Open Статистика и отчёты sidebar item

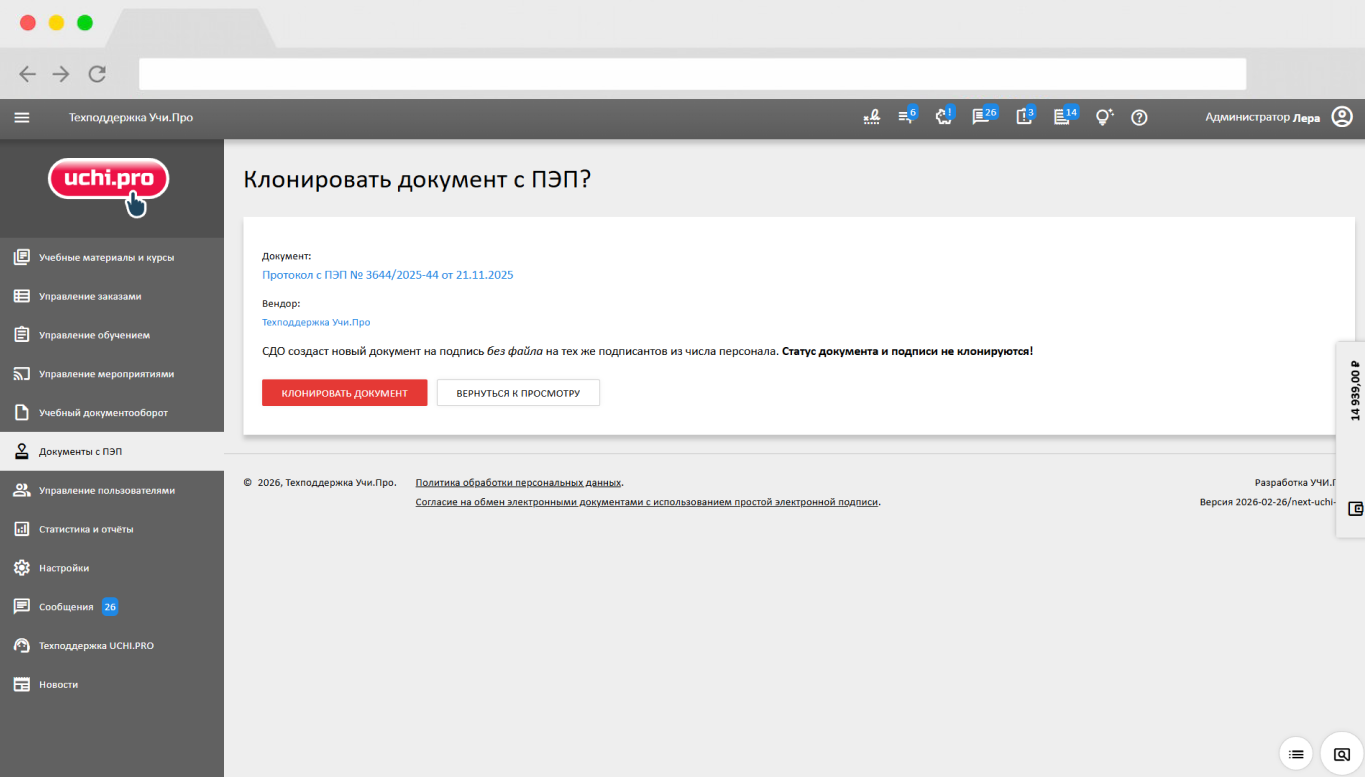[86, 529]
